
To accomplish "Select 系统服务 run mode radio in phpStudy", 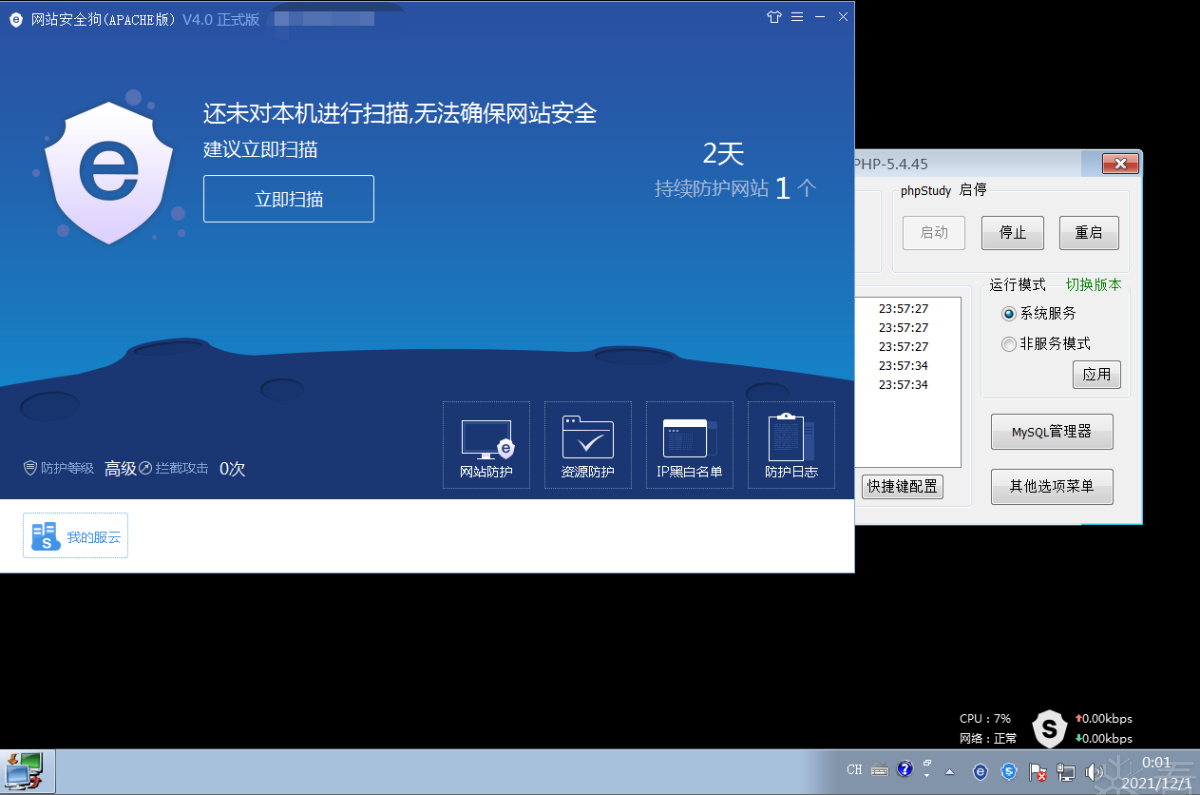I will point(1009,314).
